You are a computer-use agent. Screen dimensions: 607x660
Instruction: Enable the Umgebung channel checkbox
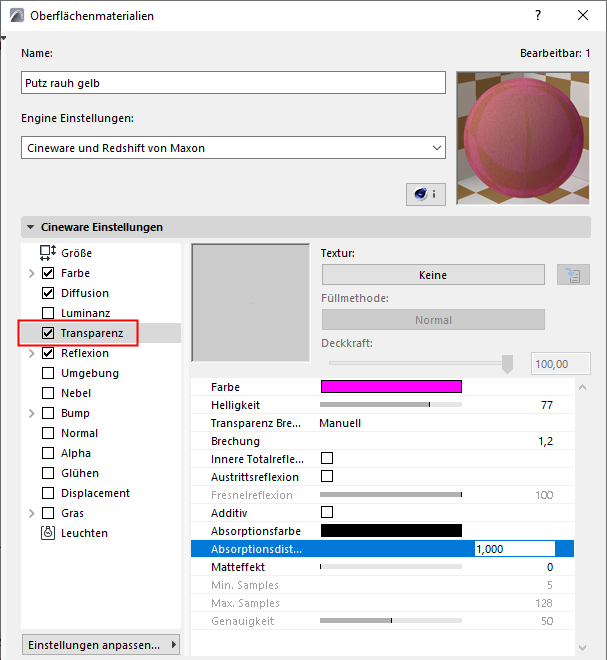coord(48,373)
